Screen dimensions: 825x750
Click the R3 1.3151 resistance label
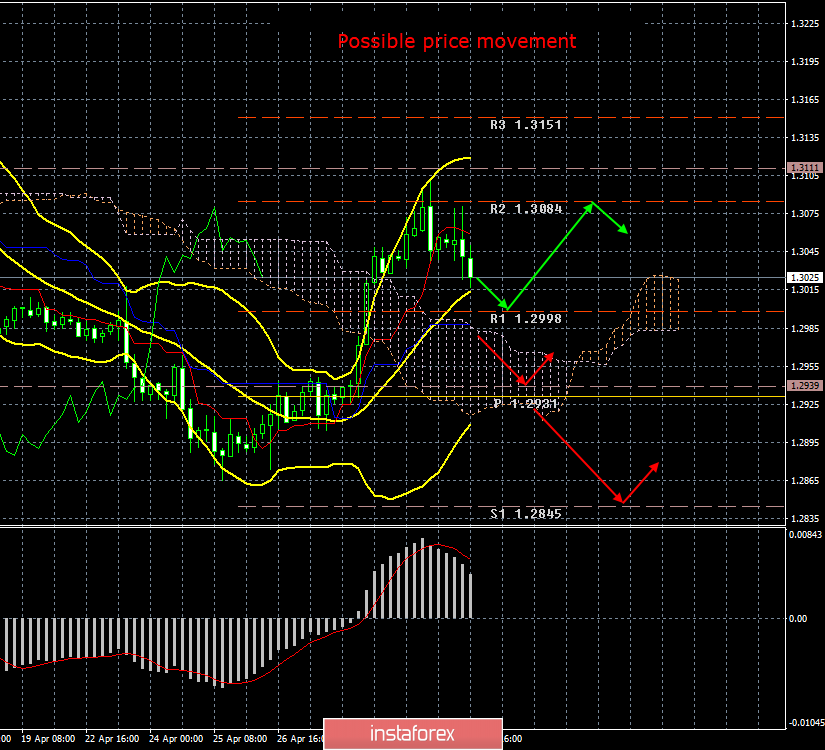526,125
